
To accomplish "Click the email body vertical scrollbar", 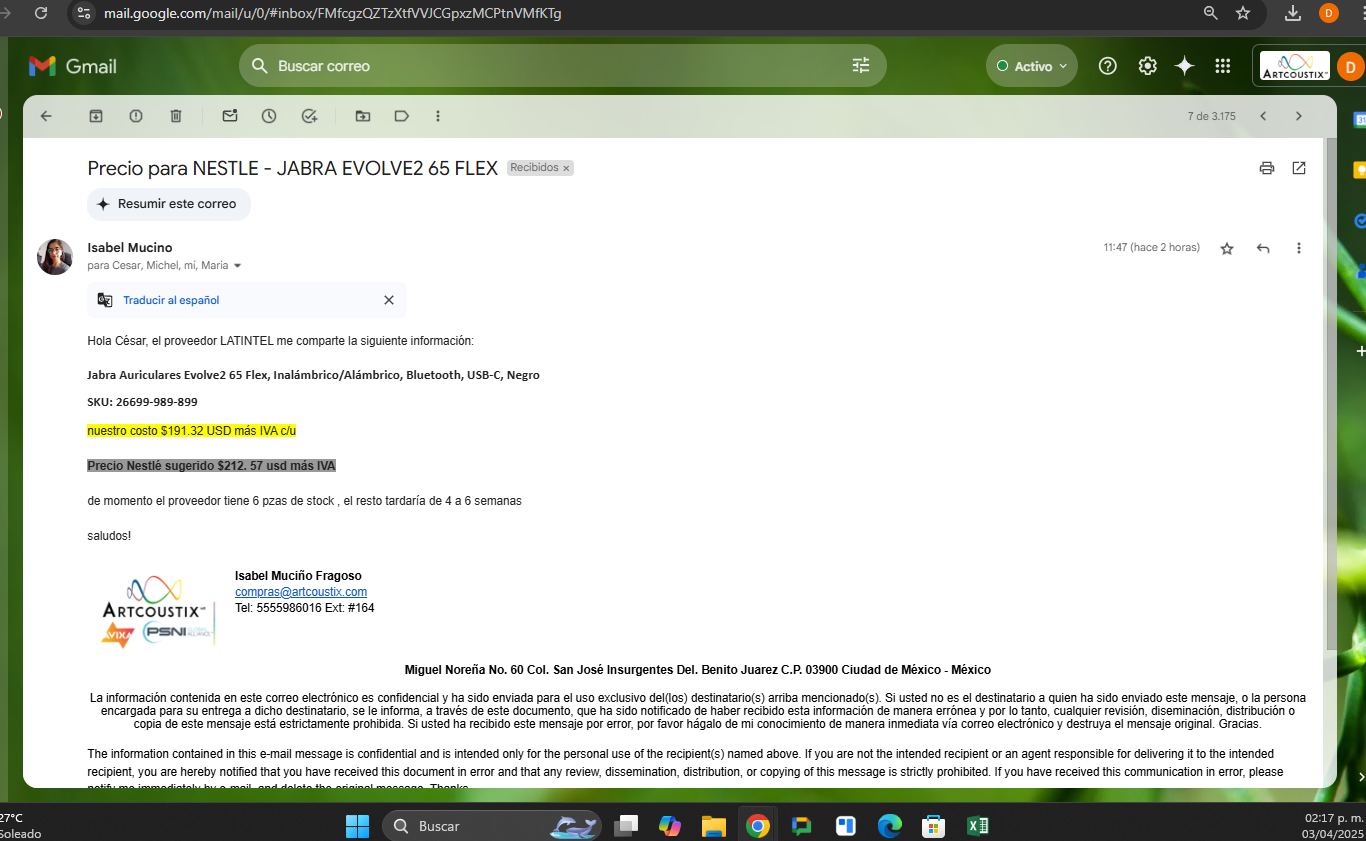I will [x=1331, y=395].
